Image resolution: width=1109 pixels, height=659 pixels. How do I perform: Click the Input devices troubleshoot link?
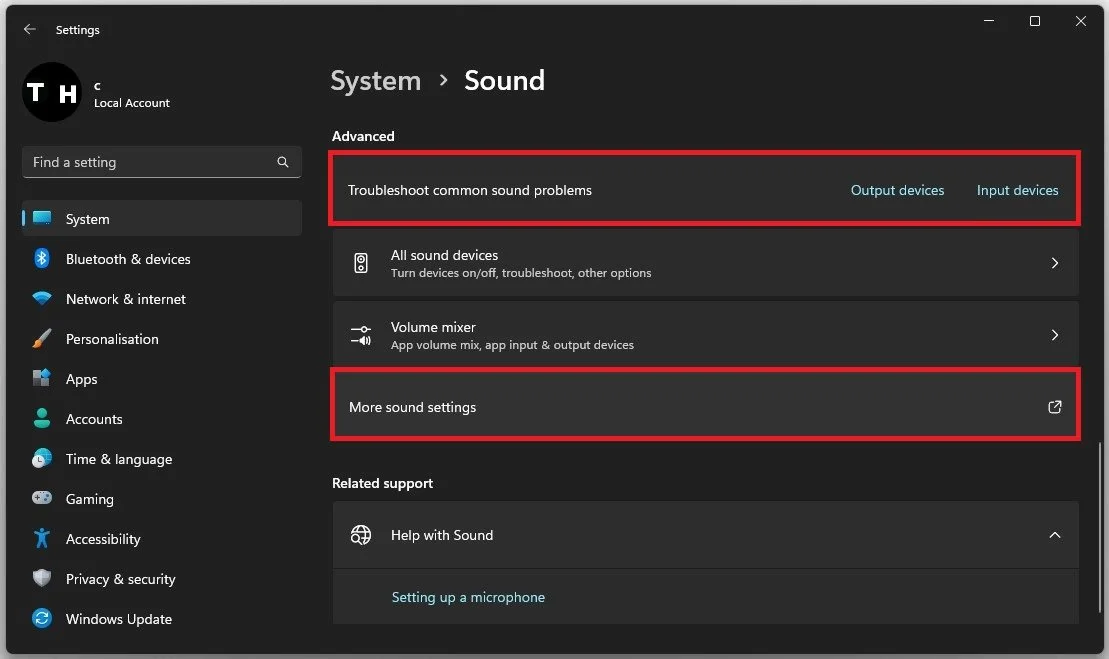[1017, 190]
